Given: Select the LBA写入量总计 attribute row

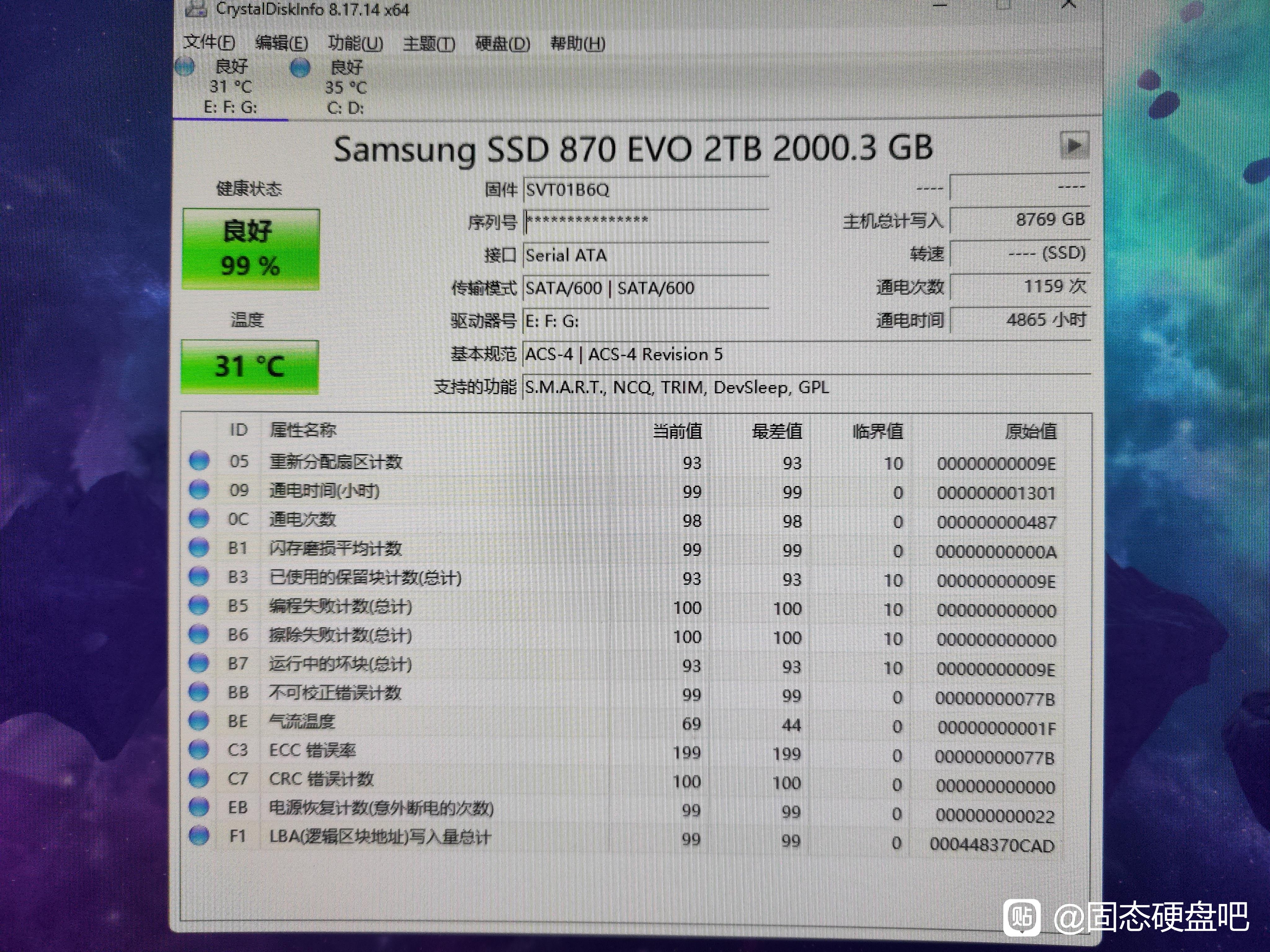Looking at the screenshot, I should [623, 841].
